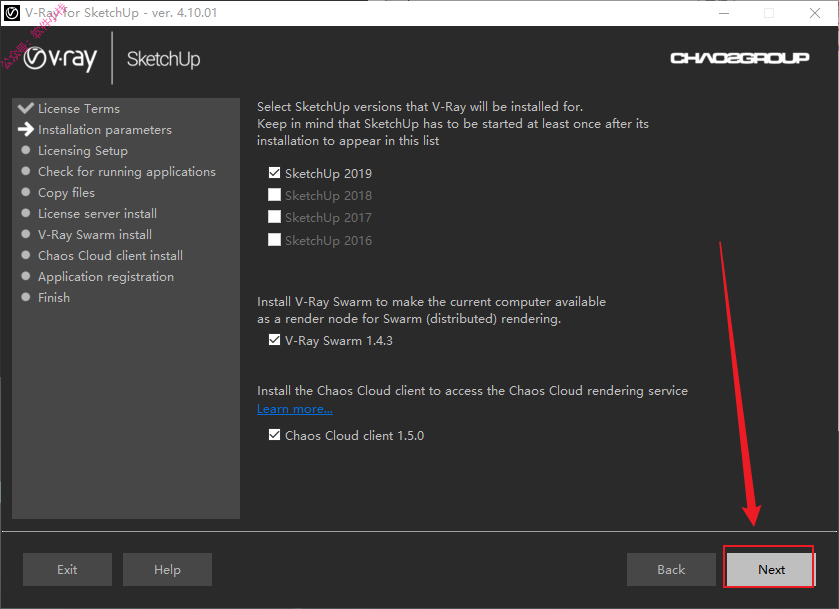Image resolution: width=839 pixels, height=609 pixels.
Task: Select the Installation parameters step
Action: coord(105,130)
